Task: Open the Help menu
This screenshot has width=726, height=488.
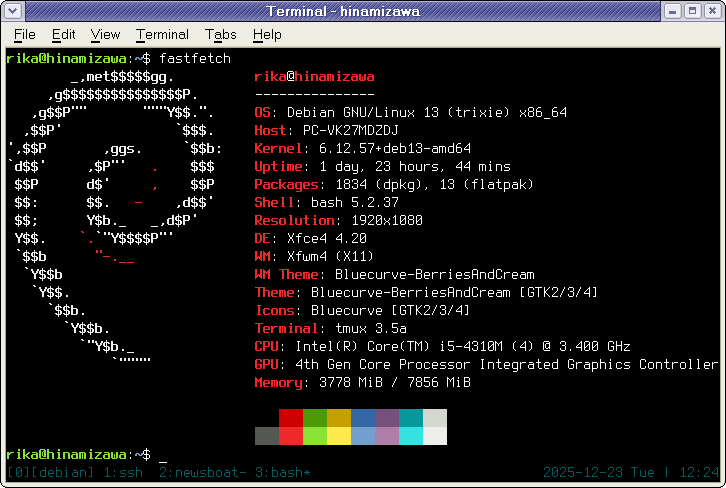Action: (267, 35)
